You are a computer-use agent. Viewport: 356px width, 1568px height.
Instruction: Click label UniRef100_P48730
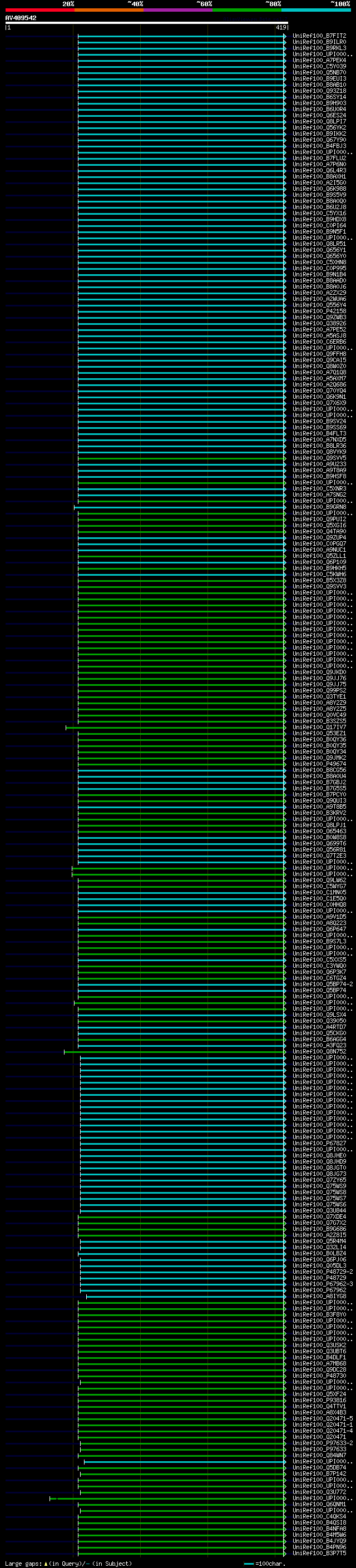[x=319, y=1376]
